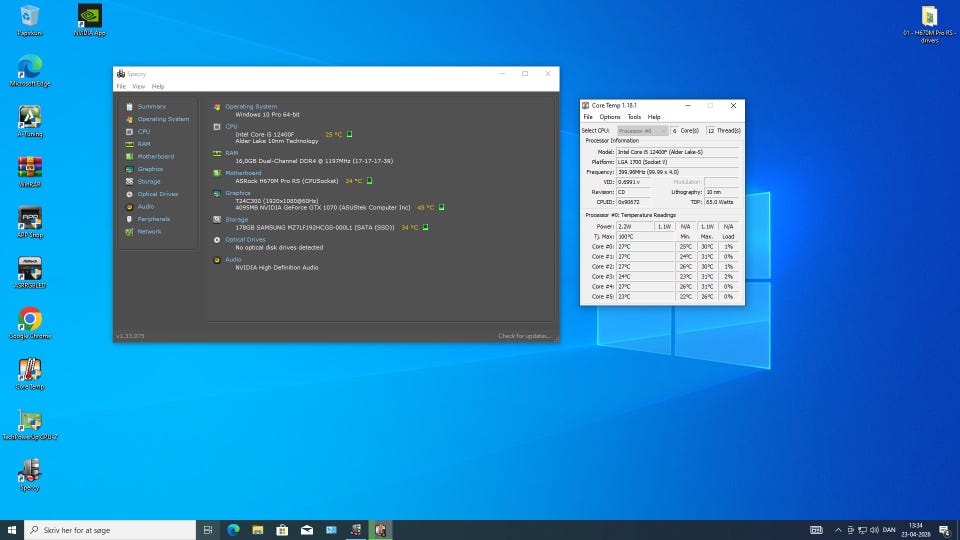Open Network in the Speccy sidebar
Viewport: 960px width, 540px height.
(149, 231)
